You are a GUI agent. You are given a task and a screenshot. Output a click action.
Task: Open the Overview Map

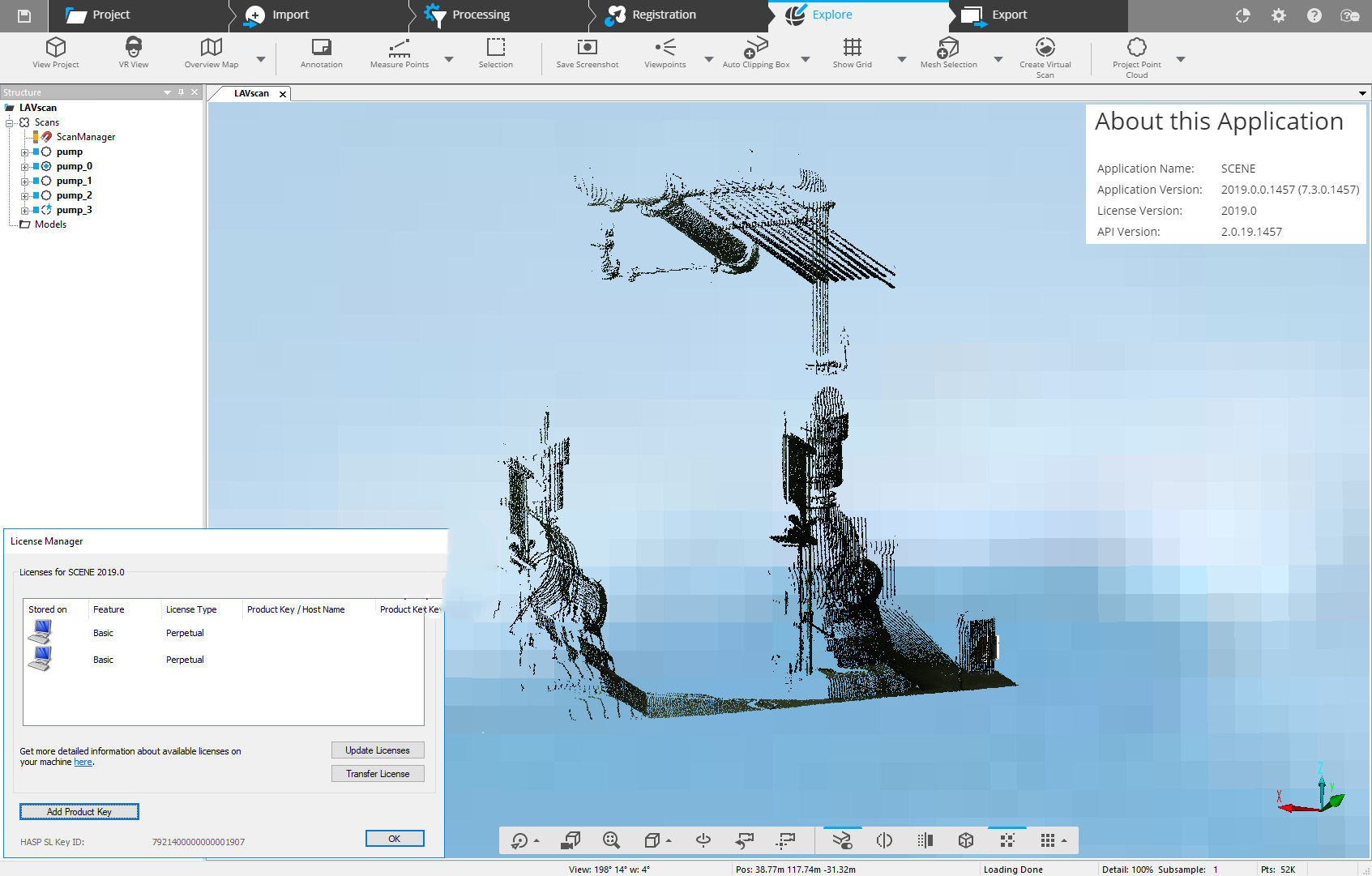212,53
